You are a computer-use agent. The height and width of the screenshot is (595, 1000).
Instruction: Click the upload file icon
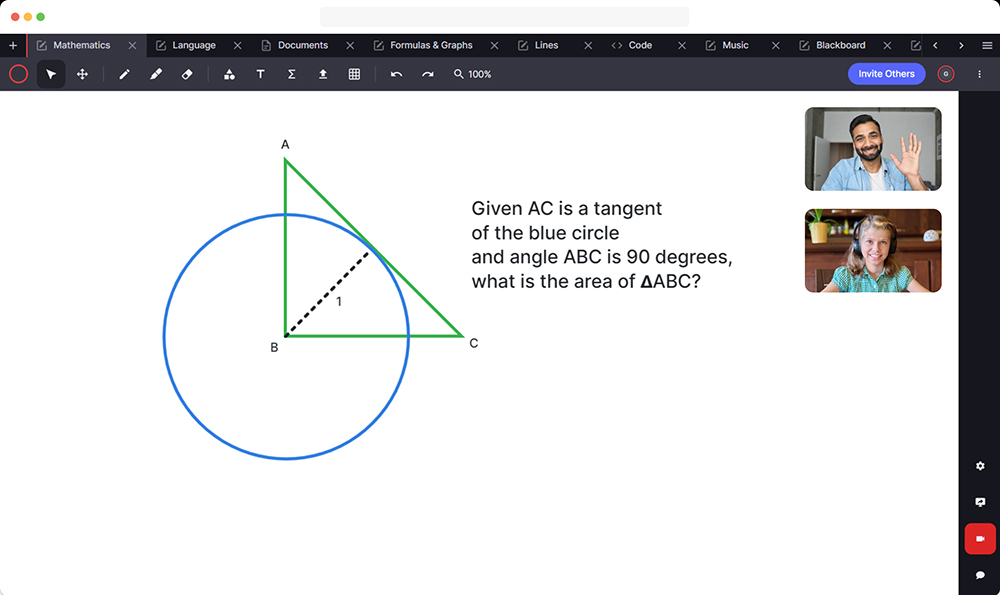tap(323, 74)
